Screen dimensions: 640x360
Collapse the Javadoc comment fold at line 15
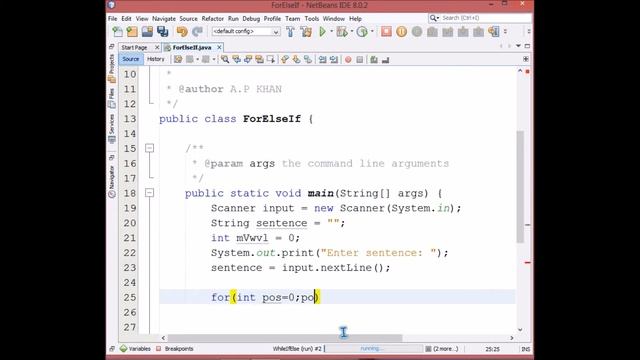click(x=150, y=148)
